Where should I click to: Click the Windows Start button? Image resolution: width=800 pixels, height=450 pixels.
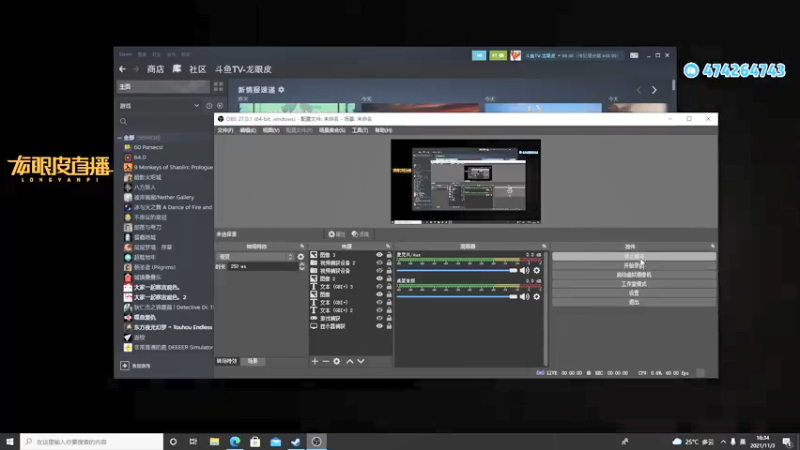tap(10, 441)
